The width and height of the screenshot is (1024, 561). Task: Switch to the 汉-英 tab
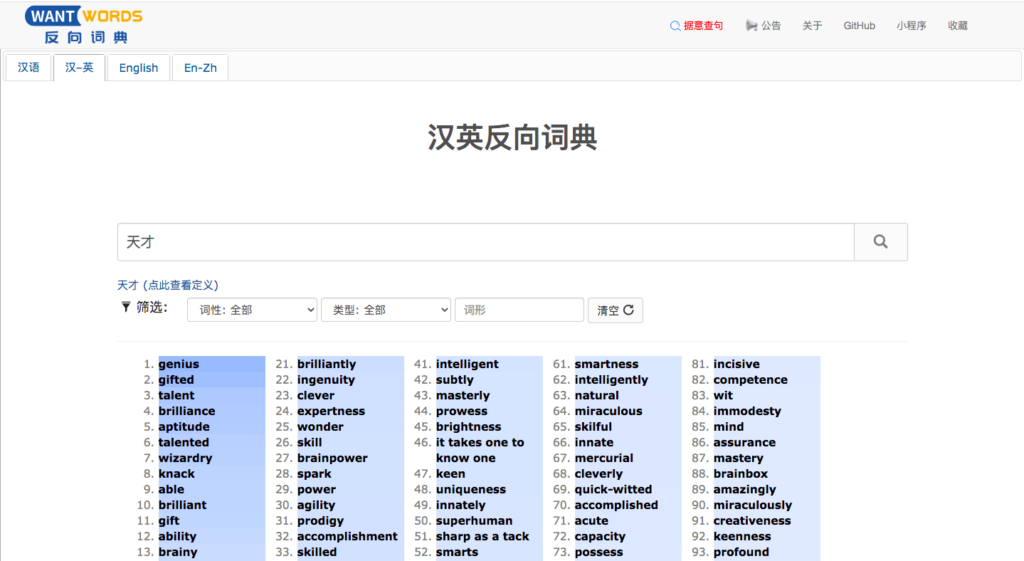(x=79, y=68)
